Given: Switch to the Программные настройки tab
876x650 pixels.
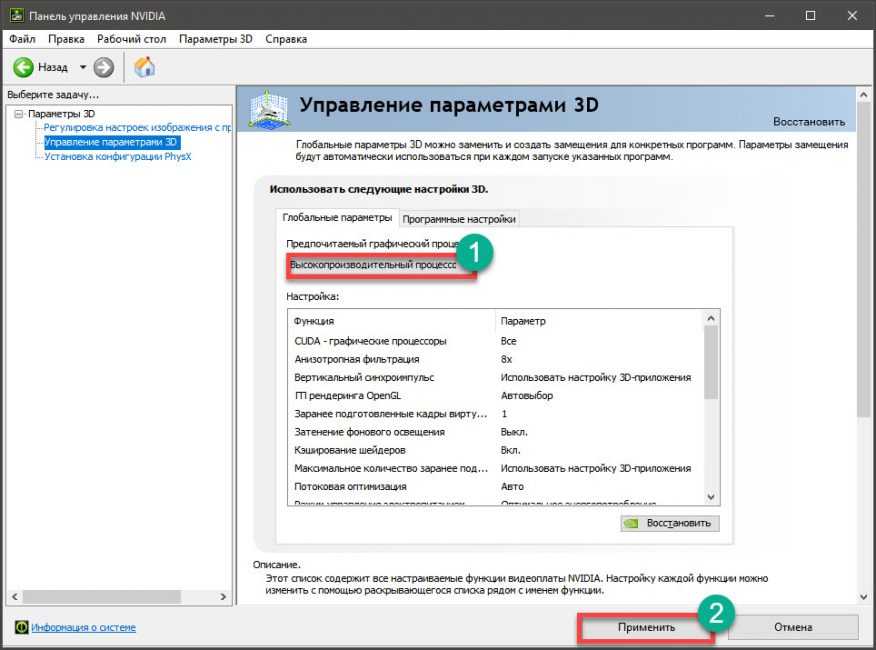Looking at the screenshot, I should tap(459, 219).
